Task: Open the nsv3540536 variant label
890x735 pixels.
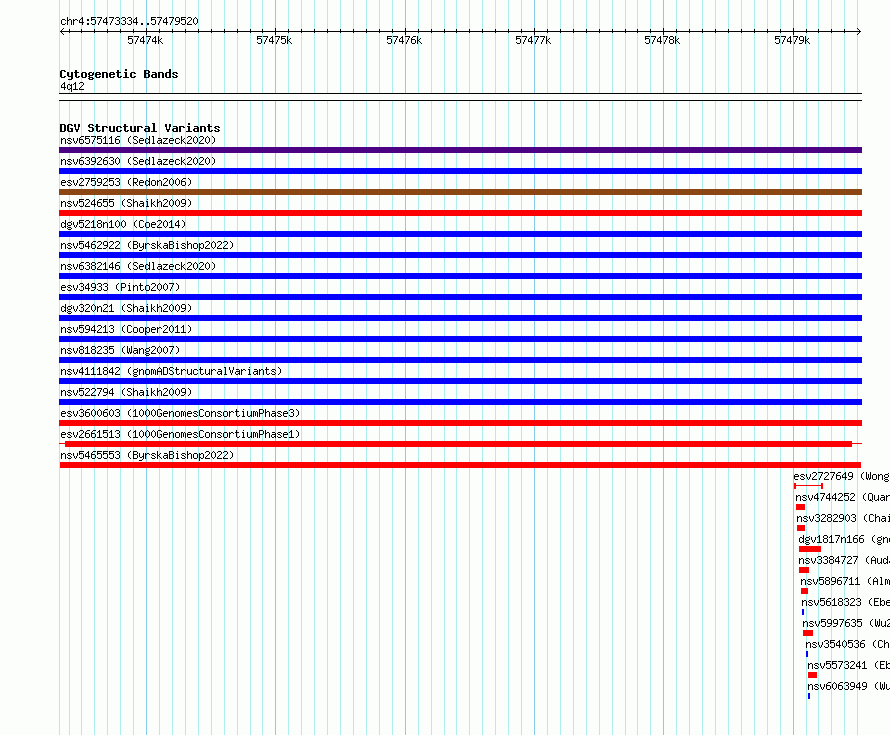Action: (x=847, y=644)
